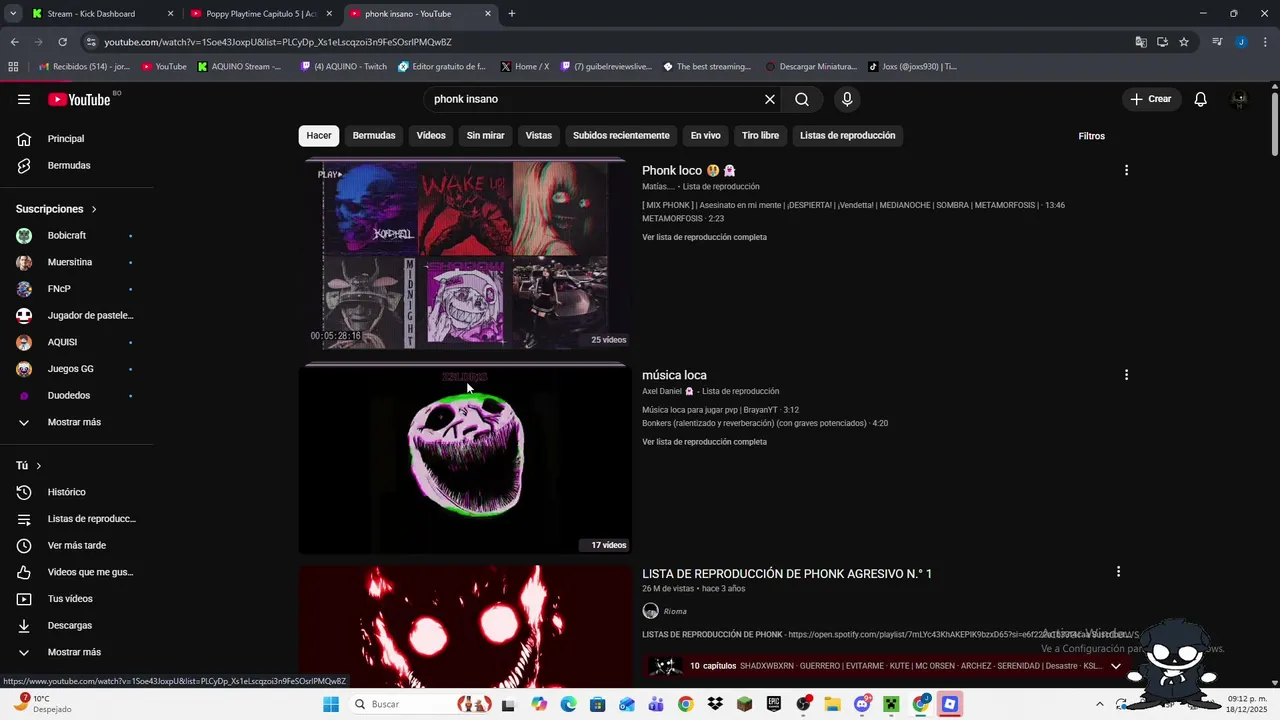
Task: Open the account avatar menu
Action: [x=1239, y=99]
